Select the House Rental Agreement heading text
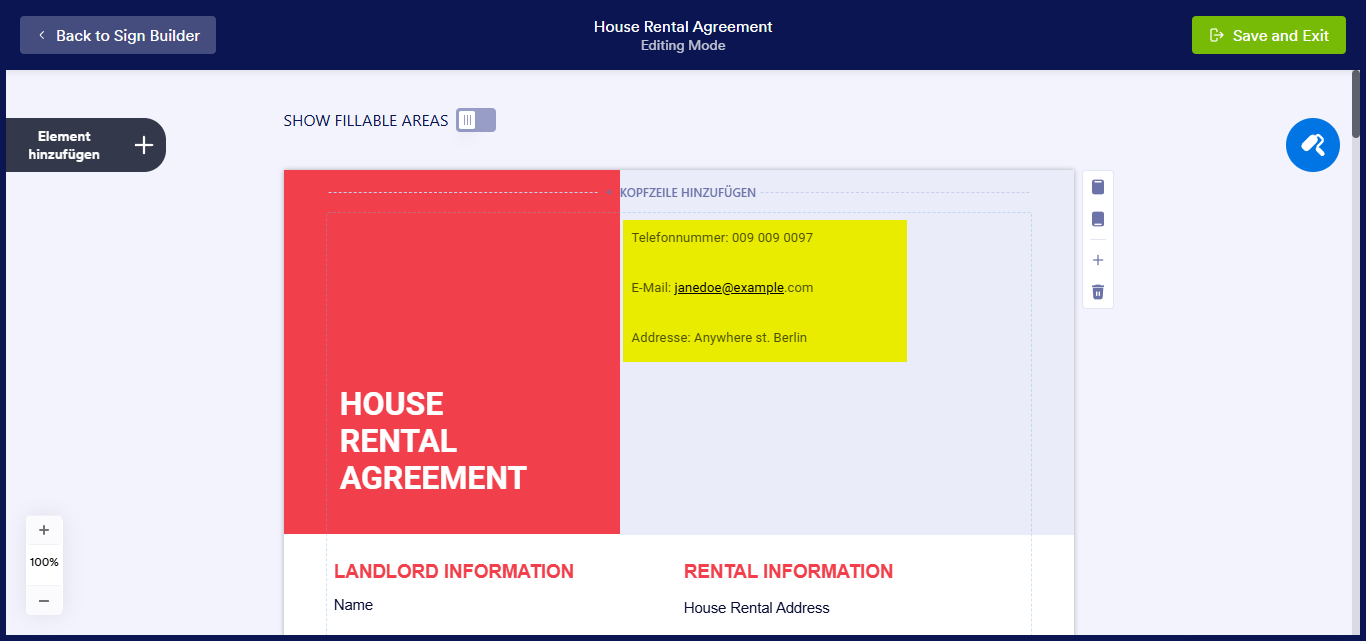The width and height of the screenshot is (1366, 641). point(432,441)
